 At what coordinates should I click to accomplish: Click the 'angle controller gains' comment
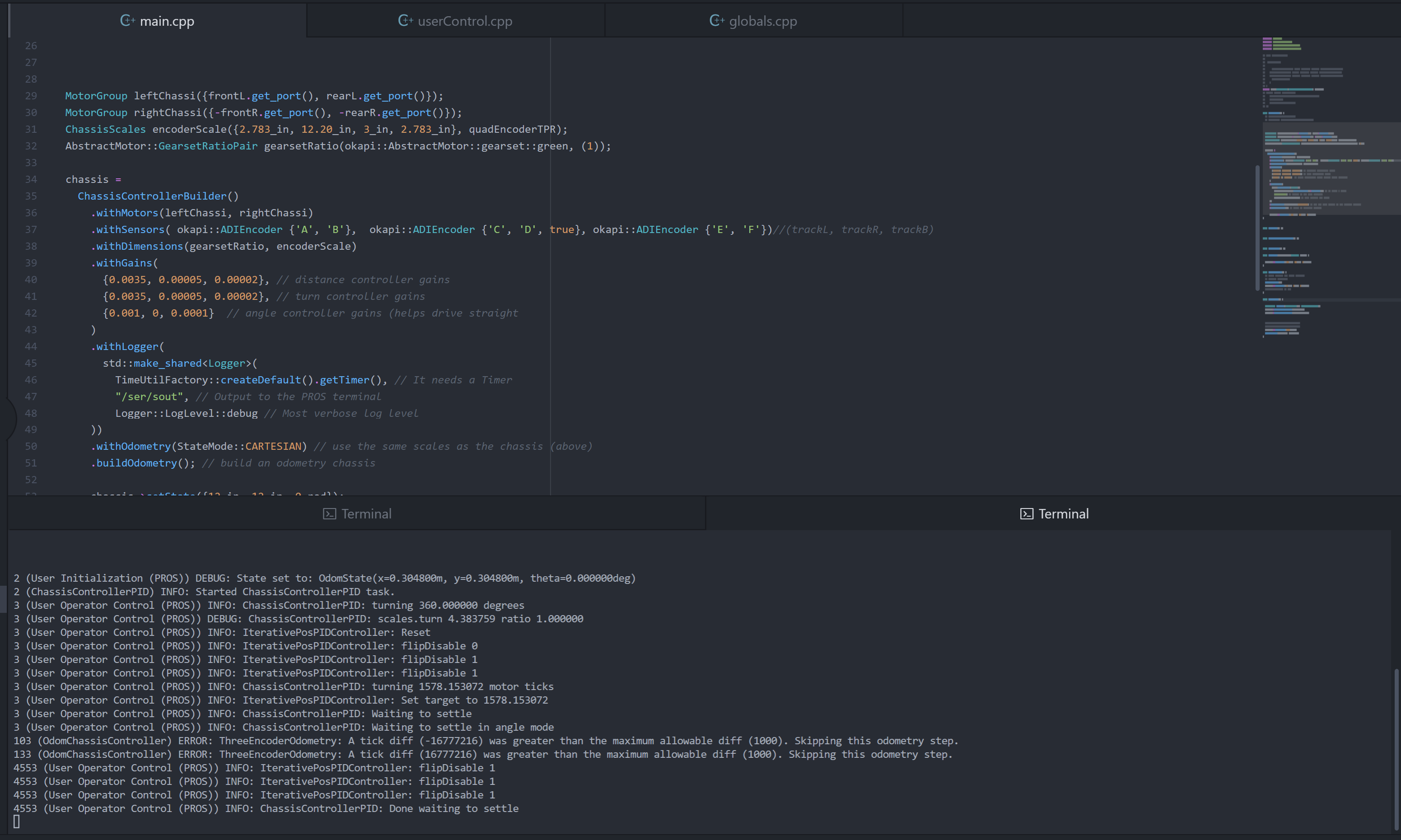point(373,313)
